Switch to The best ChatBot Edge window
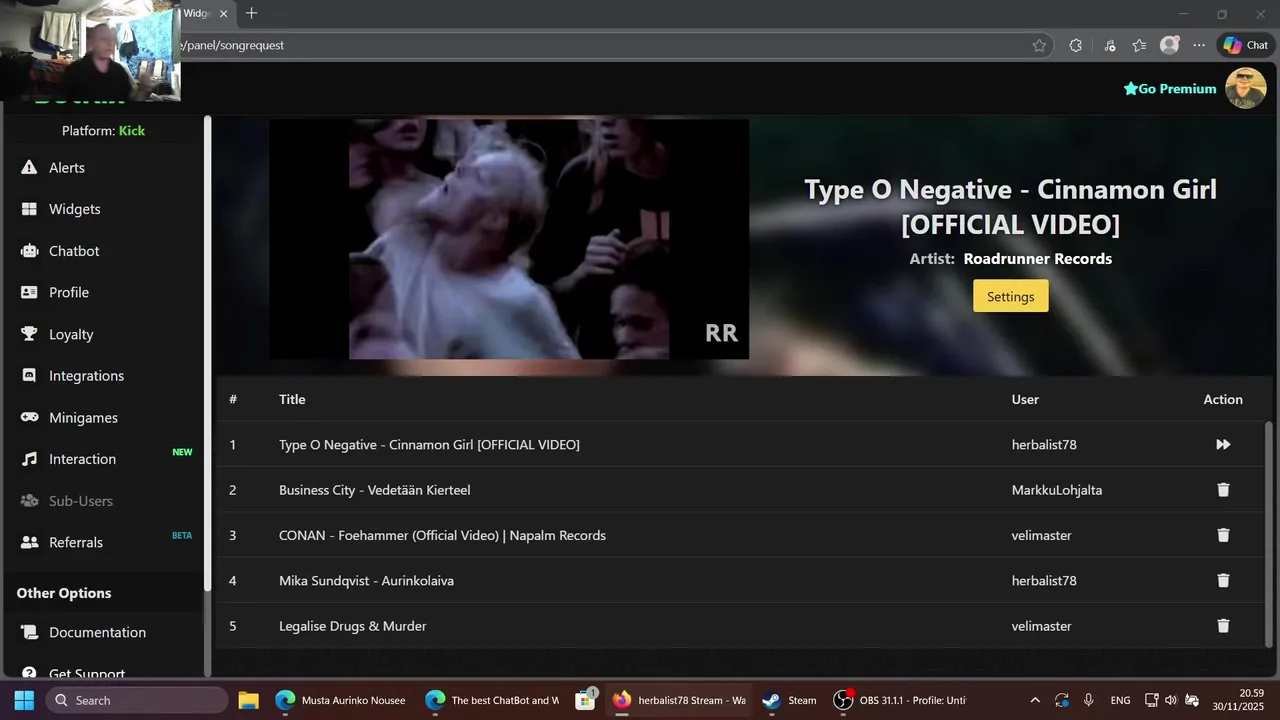 pyautogui.click(x=493, y=700)
